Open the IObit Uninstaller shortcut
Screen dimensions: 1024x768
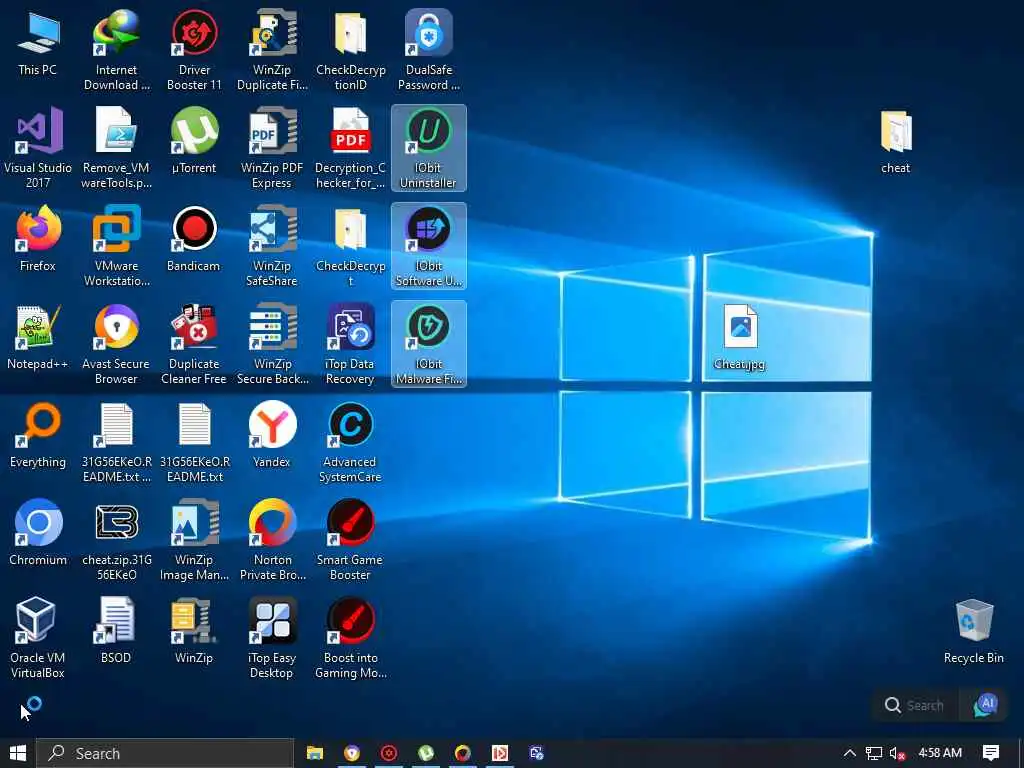(x=428, y=148)
